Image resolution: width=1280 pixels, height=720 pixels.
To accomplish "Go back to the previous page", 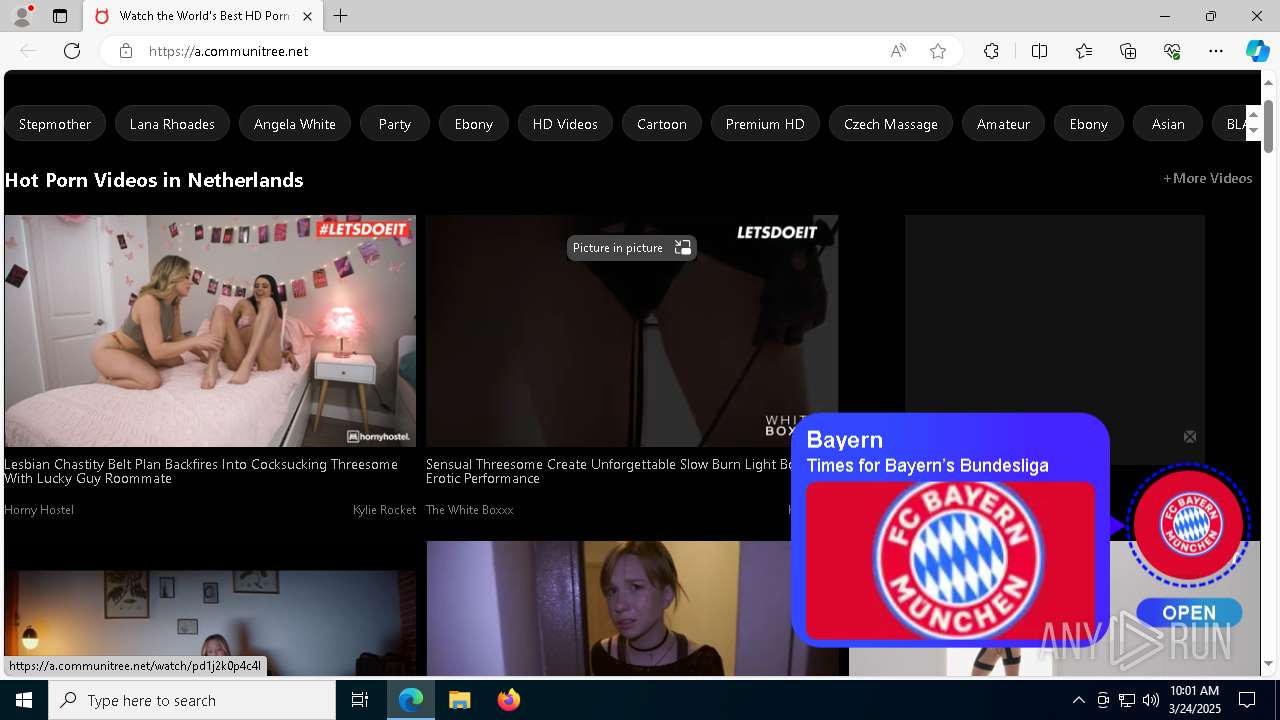I will 28,51.
